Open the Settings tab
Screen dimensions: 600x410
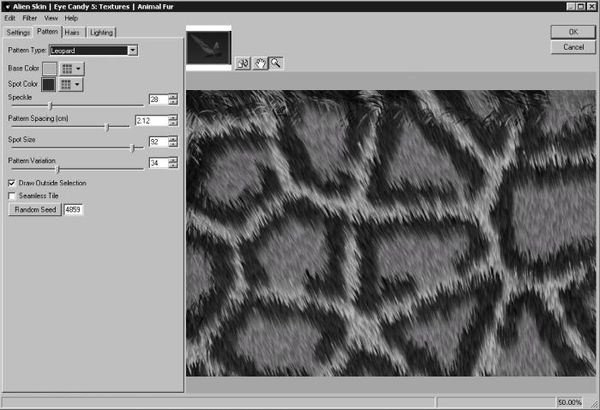(20, 33)
